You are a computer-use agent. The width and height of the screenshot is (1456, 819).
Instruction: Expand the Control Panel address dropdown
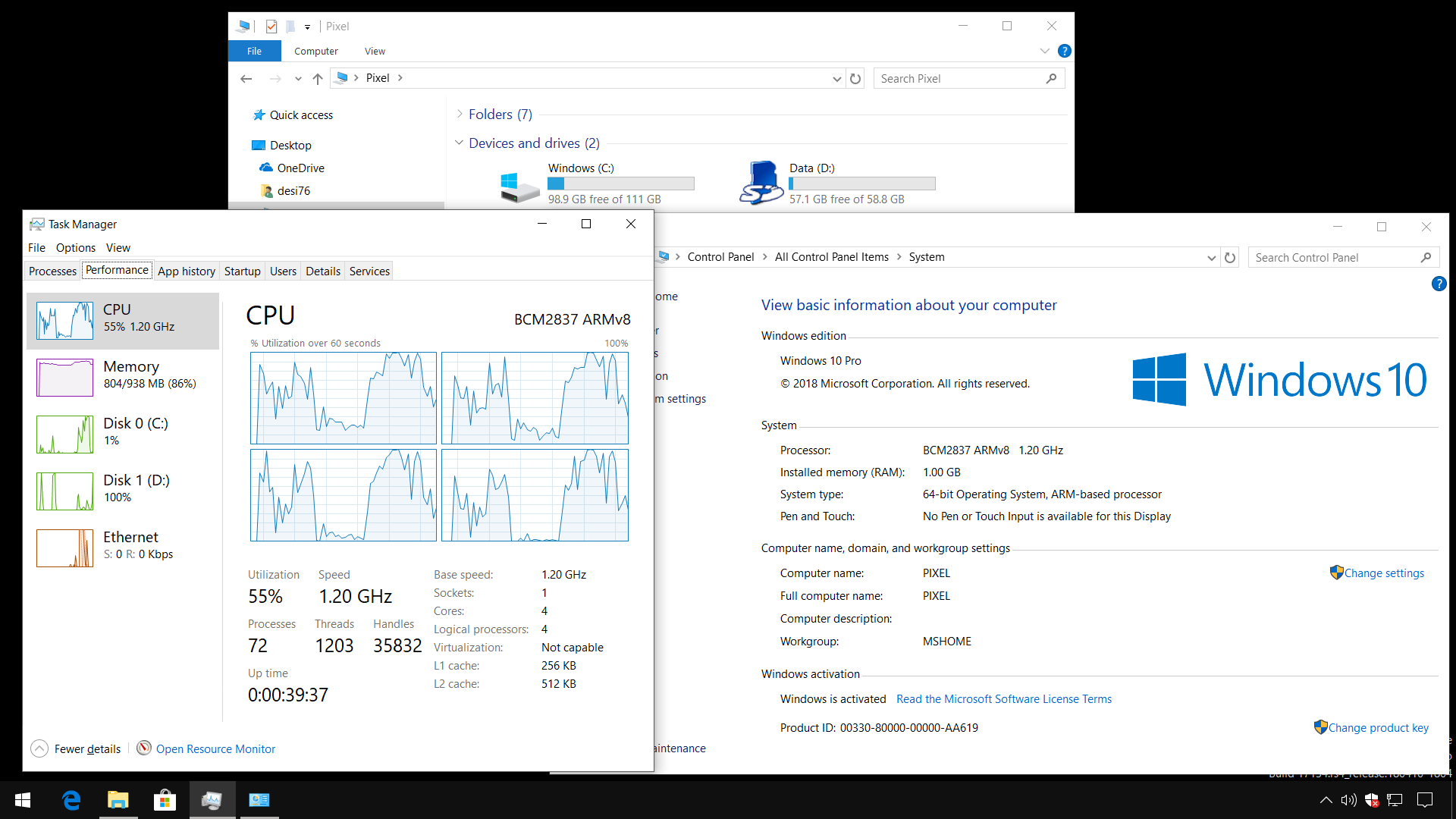tap(1211, 258)
